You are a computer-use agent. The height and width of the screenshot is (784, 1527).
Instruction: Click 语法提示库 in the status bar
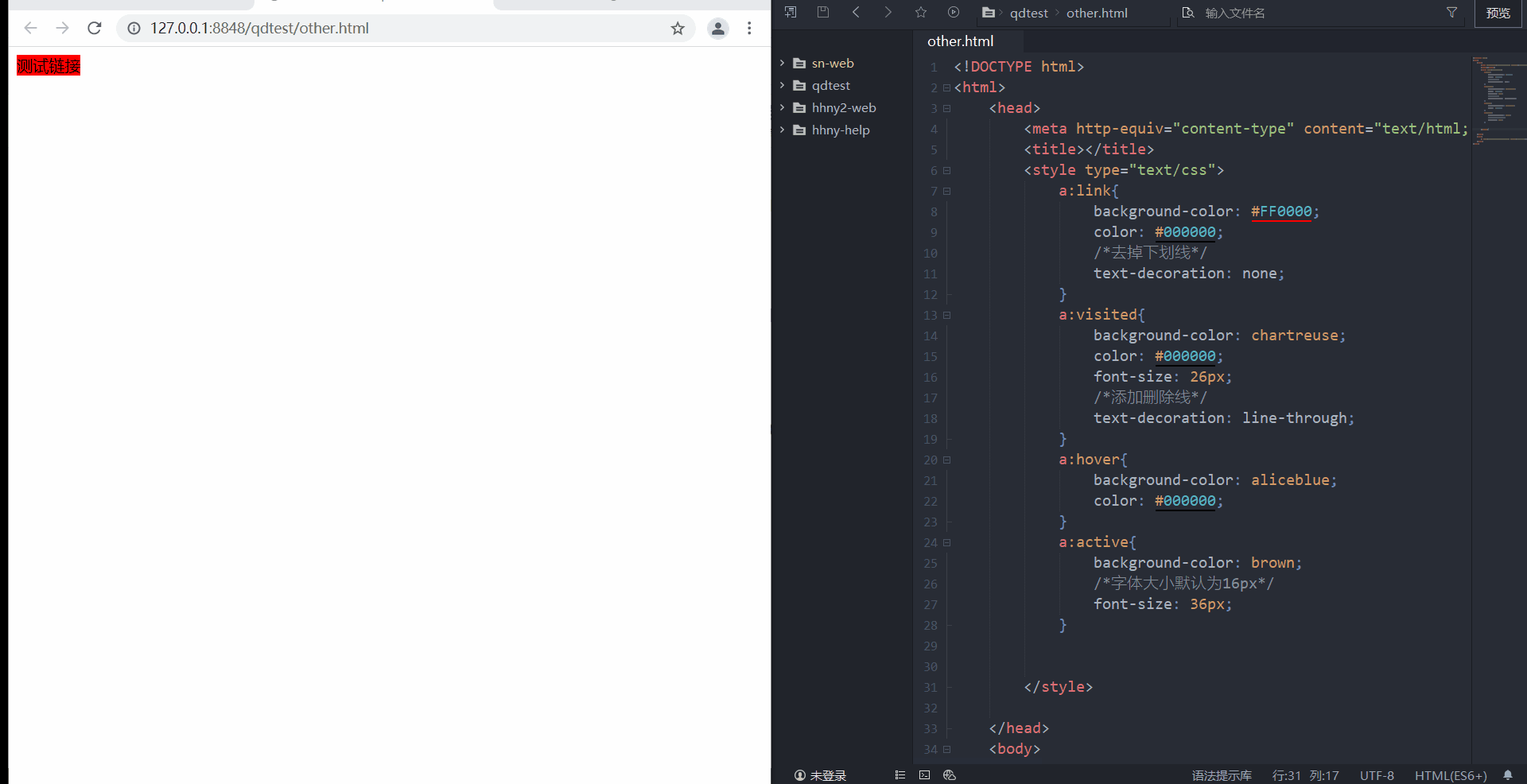(x=1222, y=775)
